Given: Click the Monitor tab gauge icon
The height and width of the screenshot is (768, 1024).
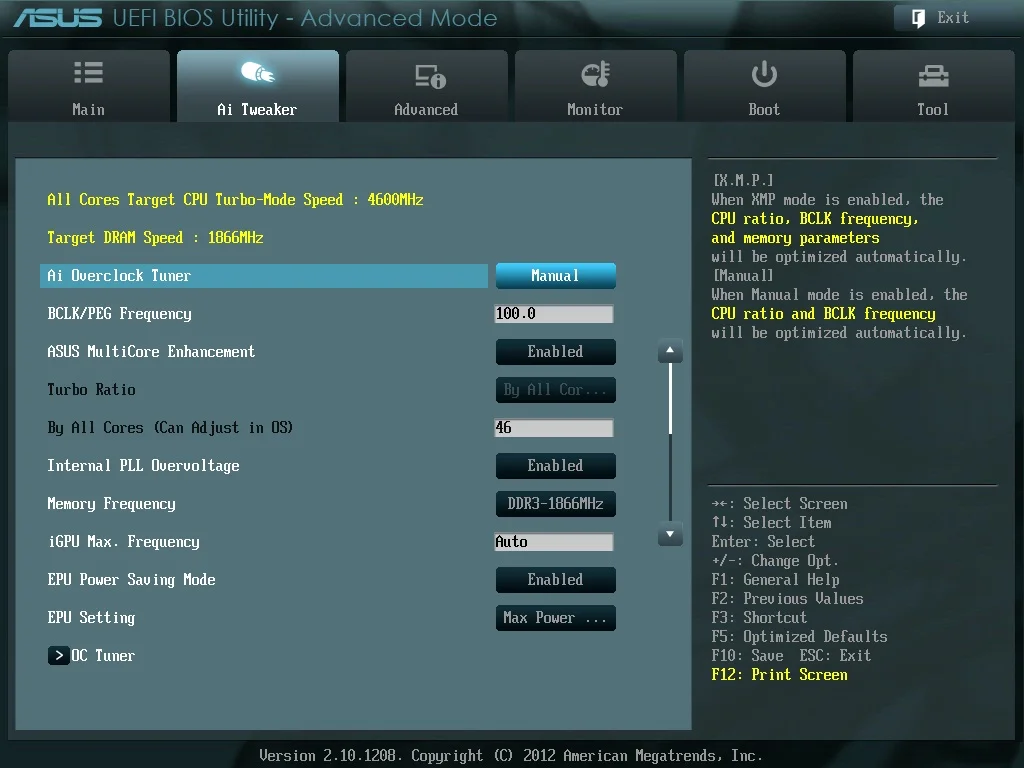Looking at the screenshot, I should pos(596,74).
